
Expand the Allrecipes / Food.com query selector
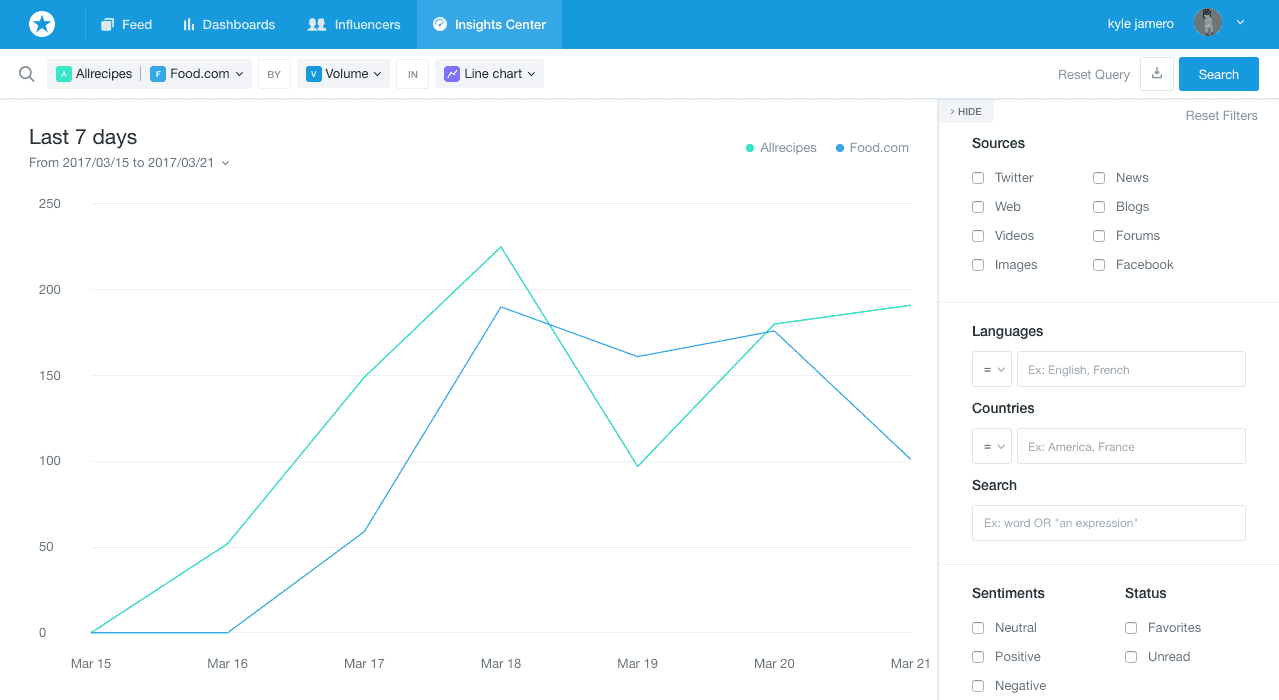click(149, 74)
